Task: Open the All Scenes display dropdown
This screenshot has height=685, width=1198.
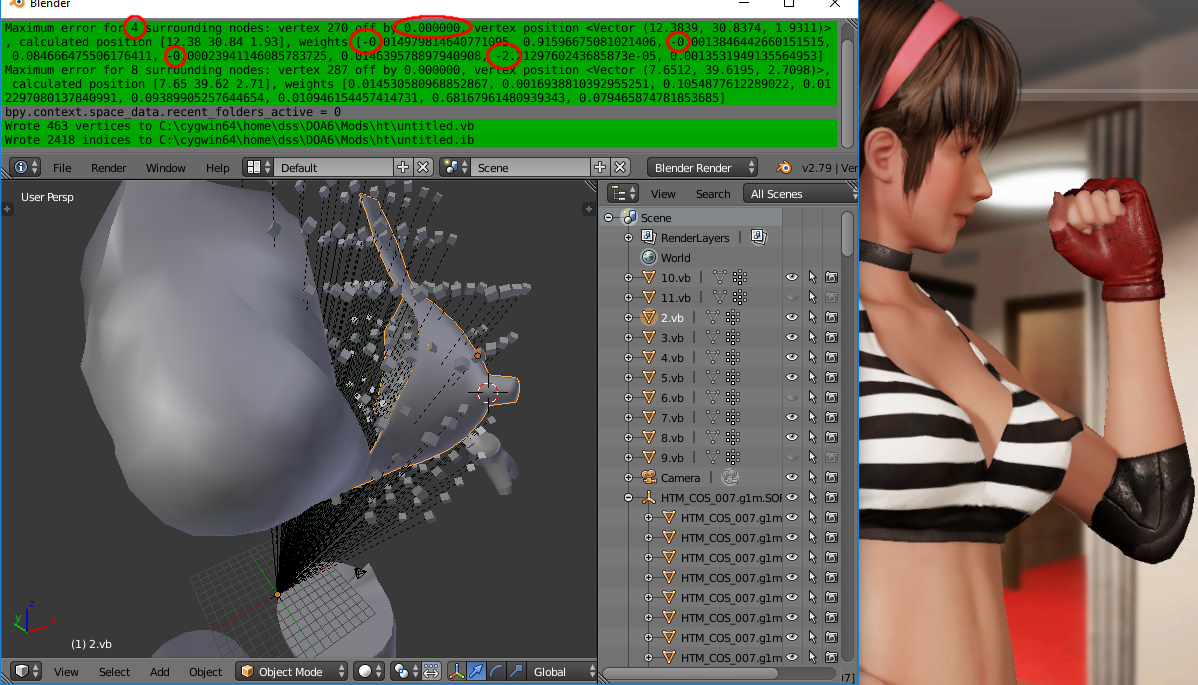Action: (x=799, y=194)
